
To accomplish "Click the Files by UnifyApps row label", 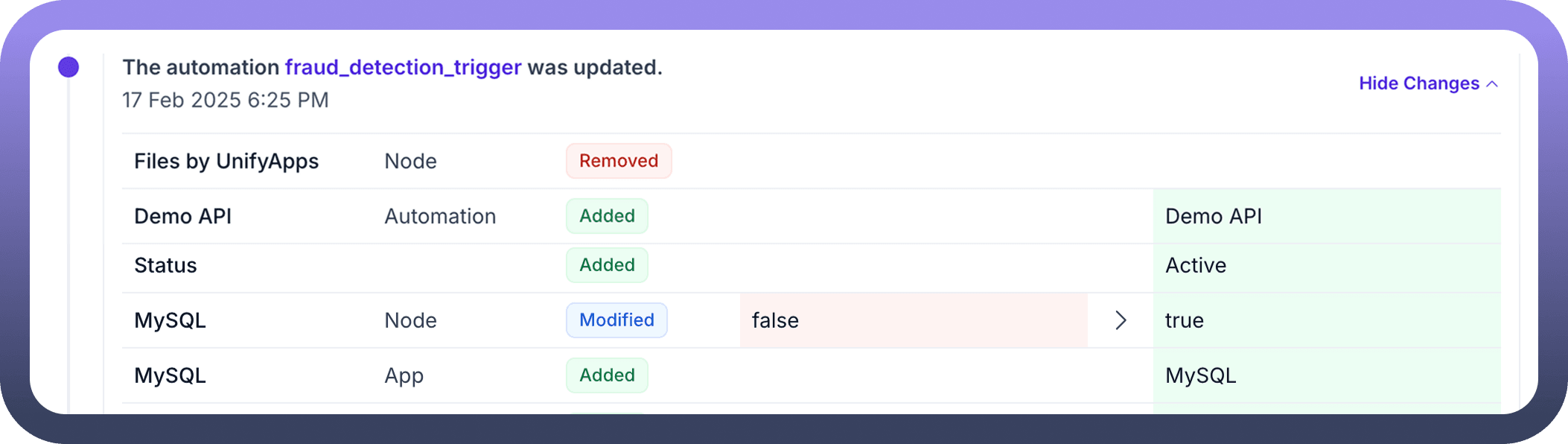I will 226,161.
